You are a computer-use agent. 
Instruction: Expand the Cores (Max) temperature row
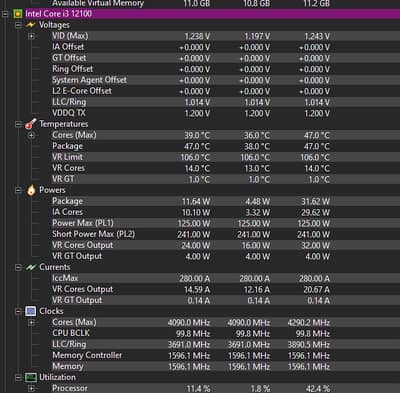(31, 135)
